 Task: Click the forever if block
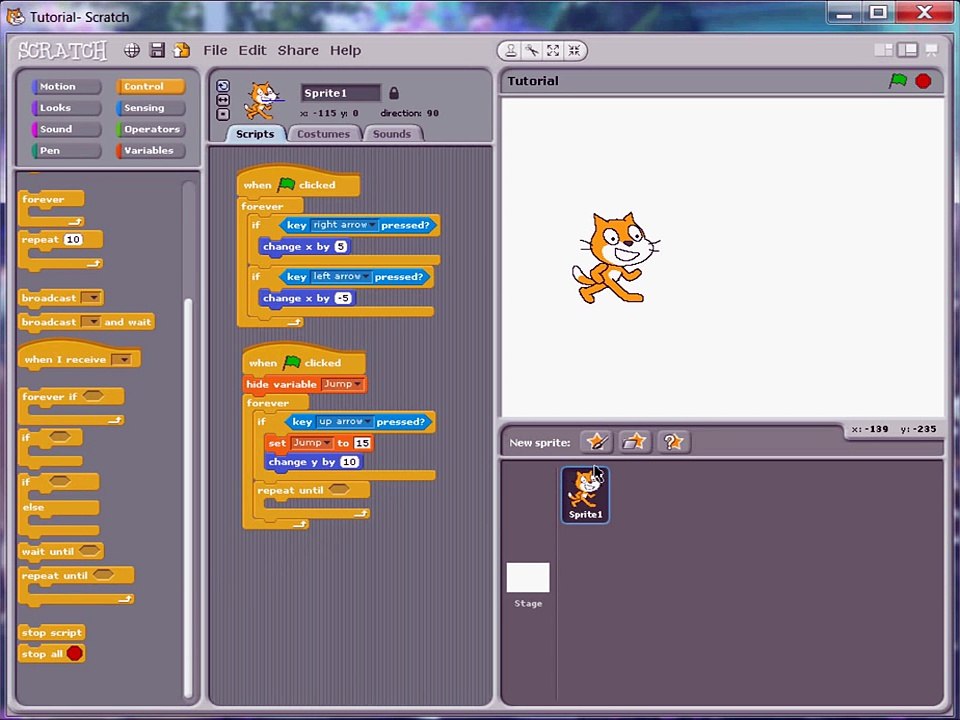pyautogui.click(x=71, y=406)
